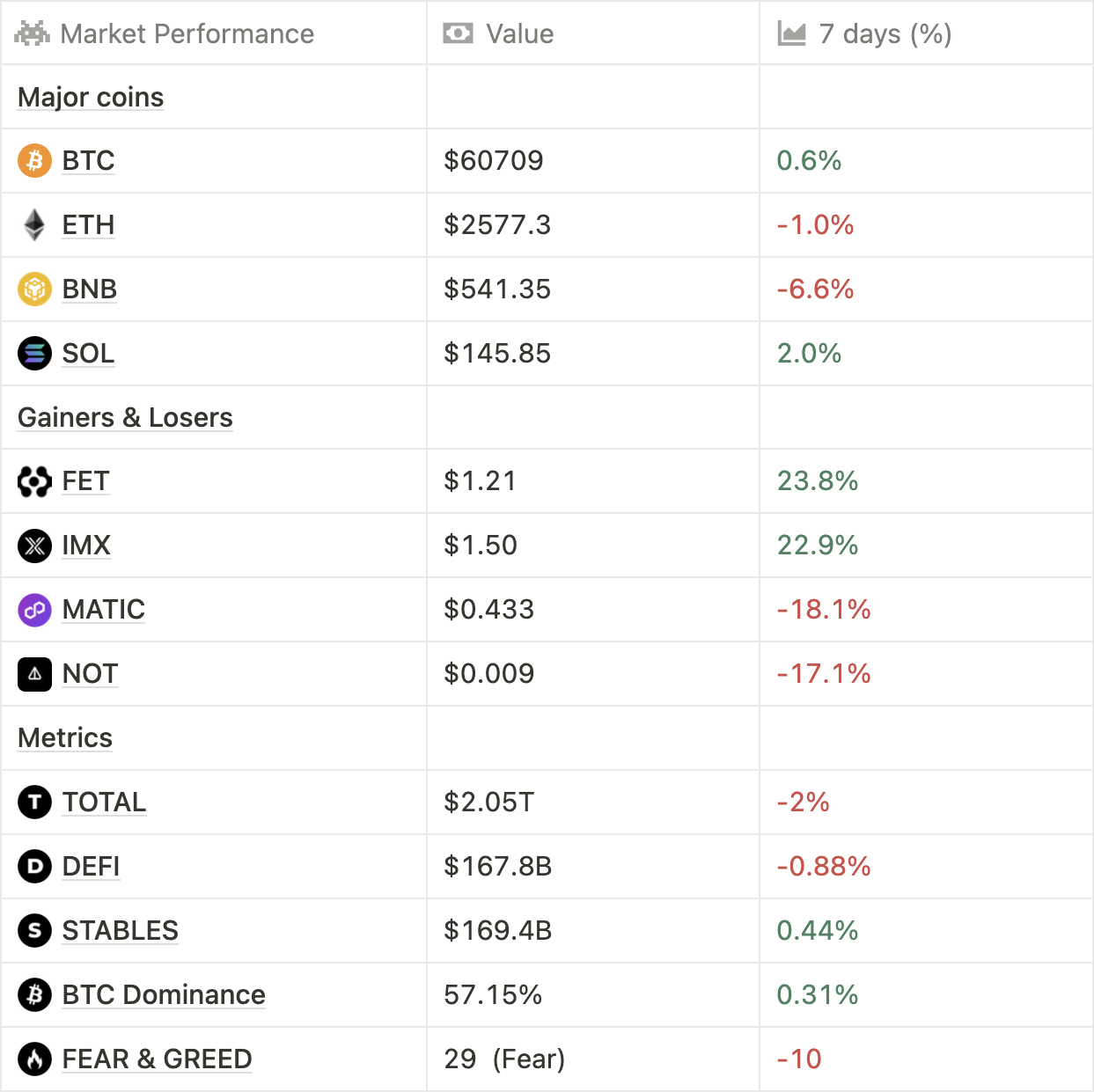This screenshot has width=1094, height=1092.
Task: Click the orange Bitcoin icon beside BTC
Action: click(34, 161)
